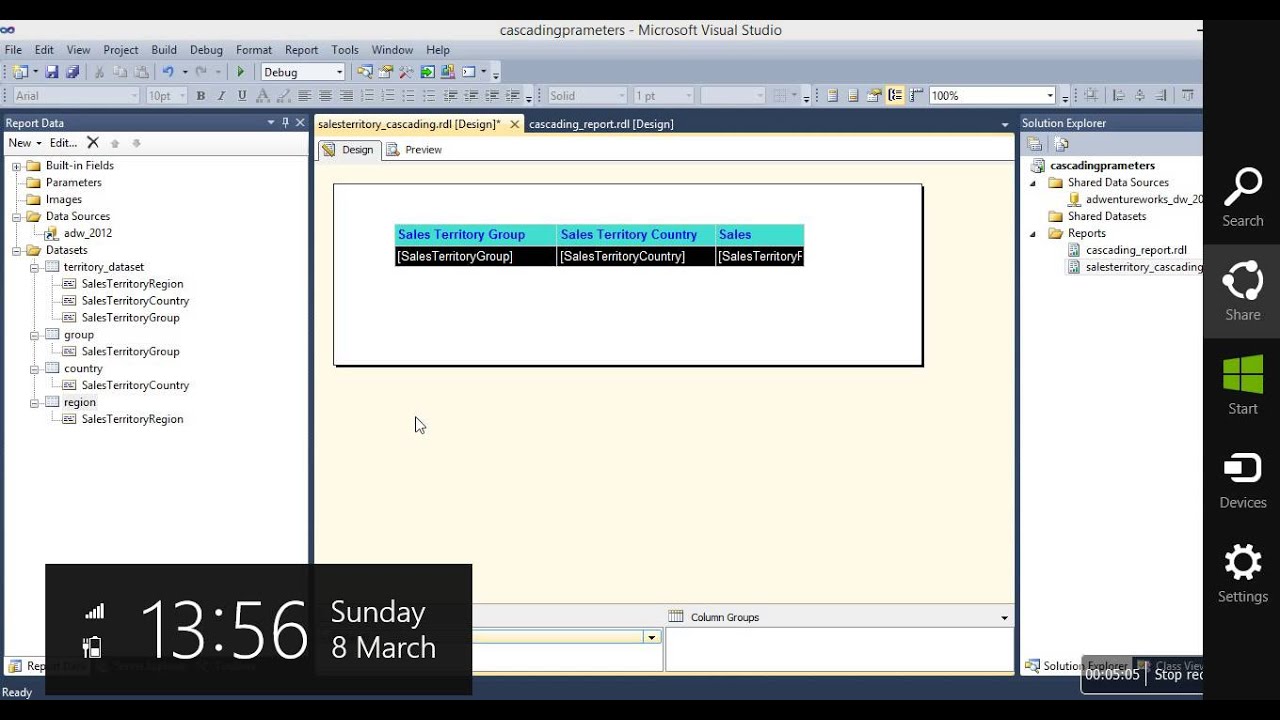1280x720 pixels.
Task: Click the font color A icon
Action: click(263, 96)
